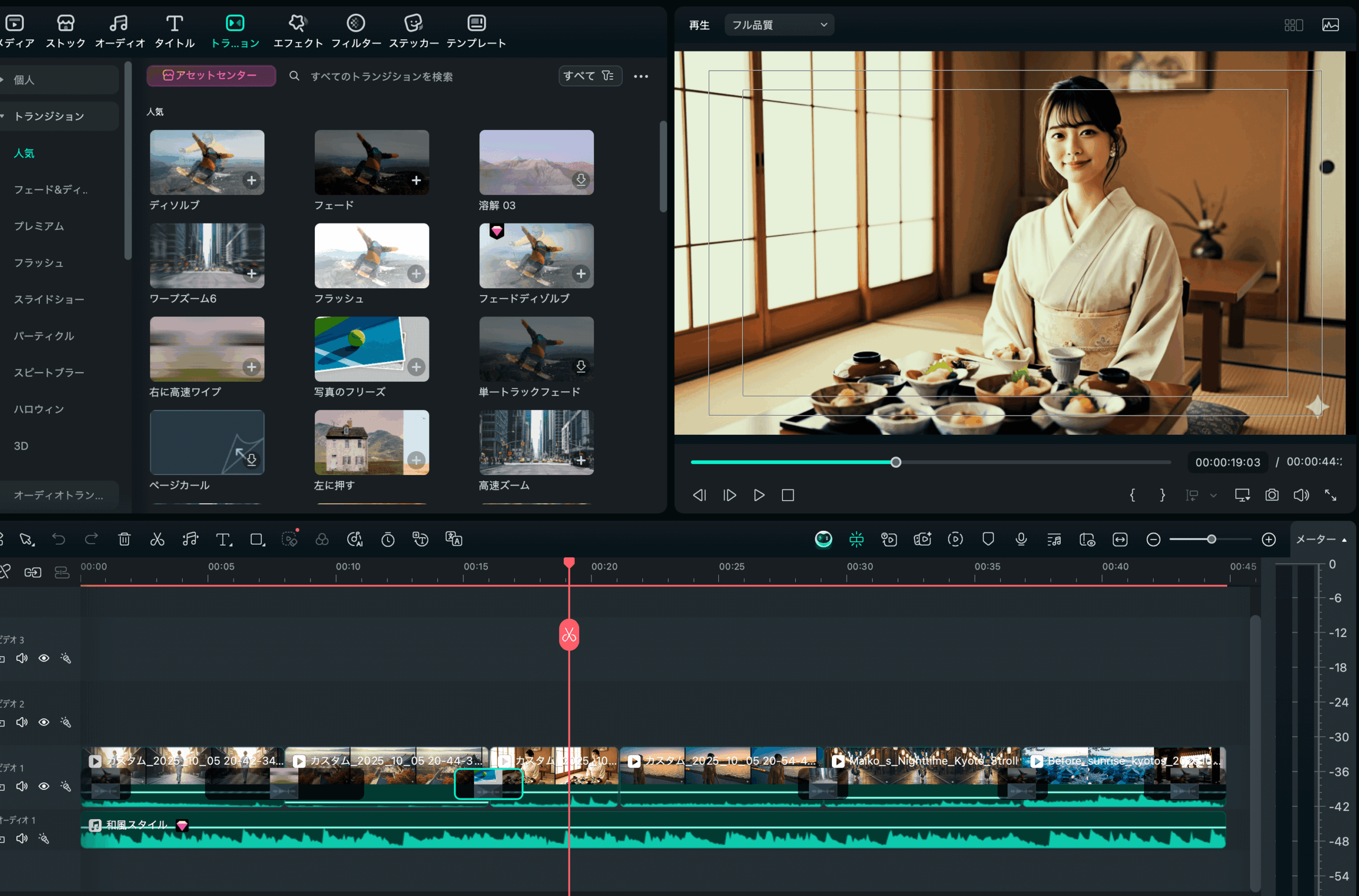Click the timeline zoom slider
Screen dimensions: 1359x896
pyautogui.click(x=1210, y=539)
